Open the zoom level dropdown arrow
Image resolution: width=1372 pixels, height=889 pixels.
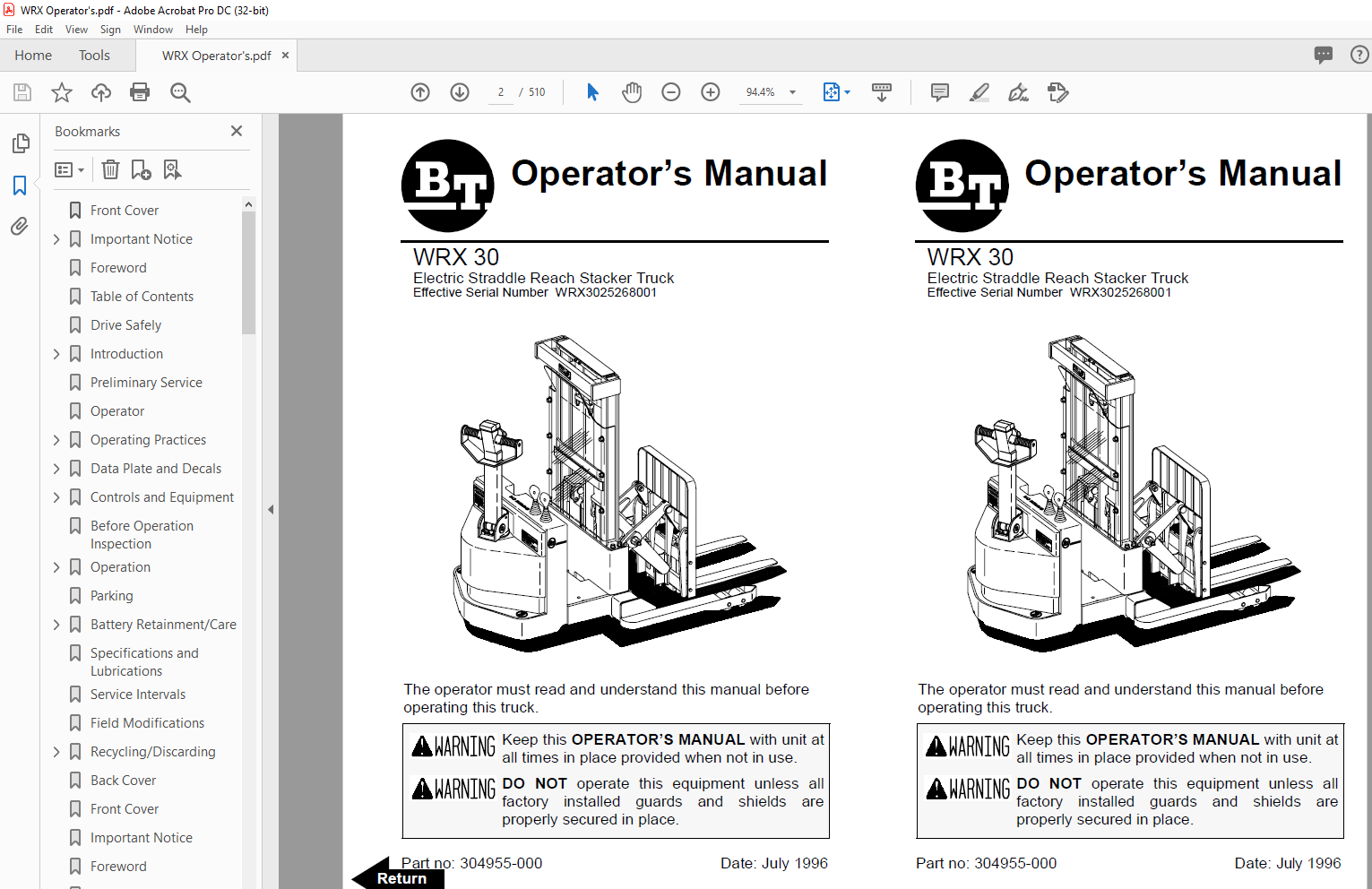click(792, 92)
